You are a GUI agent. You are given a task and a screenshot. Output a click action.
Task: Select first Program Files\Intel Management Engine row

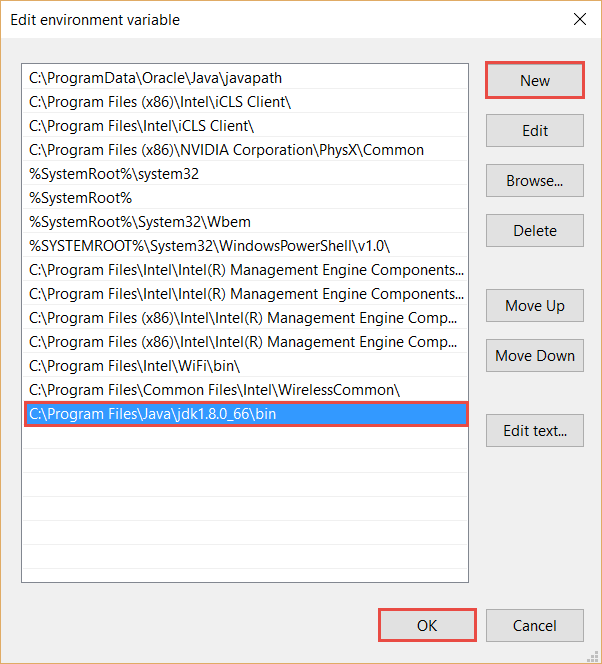[x=245, y=270]
